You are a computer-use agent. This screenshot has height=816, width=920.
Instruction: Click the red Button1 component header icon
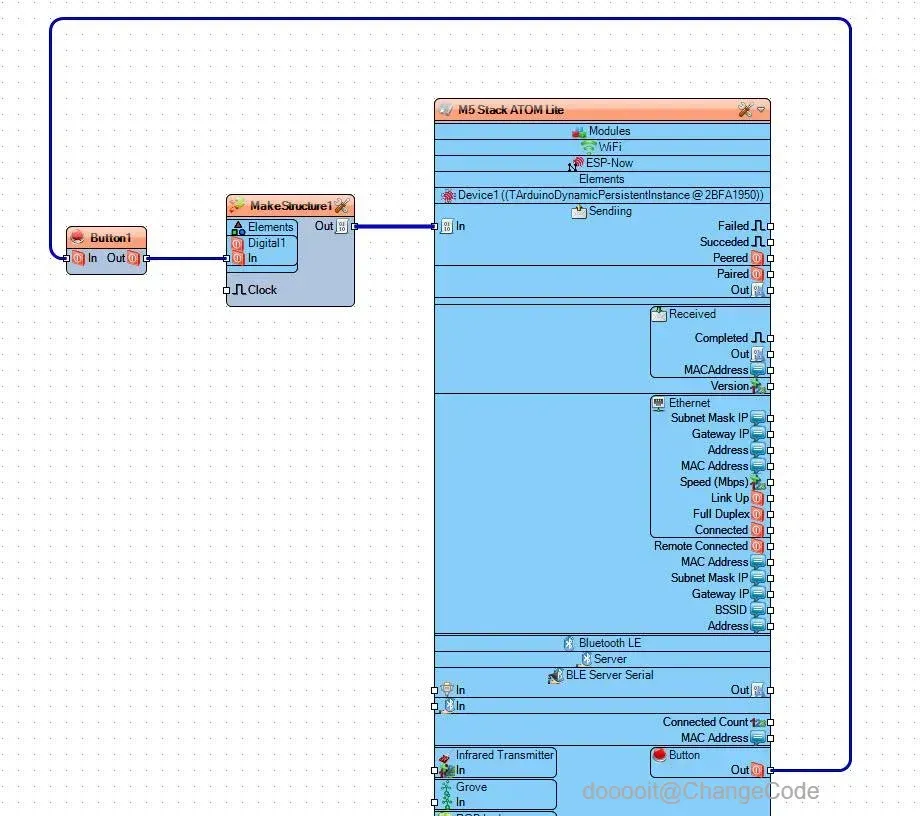(77, 238)
